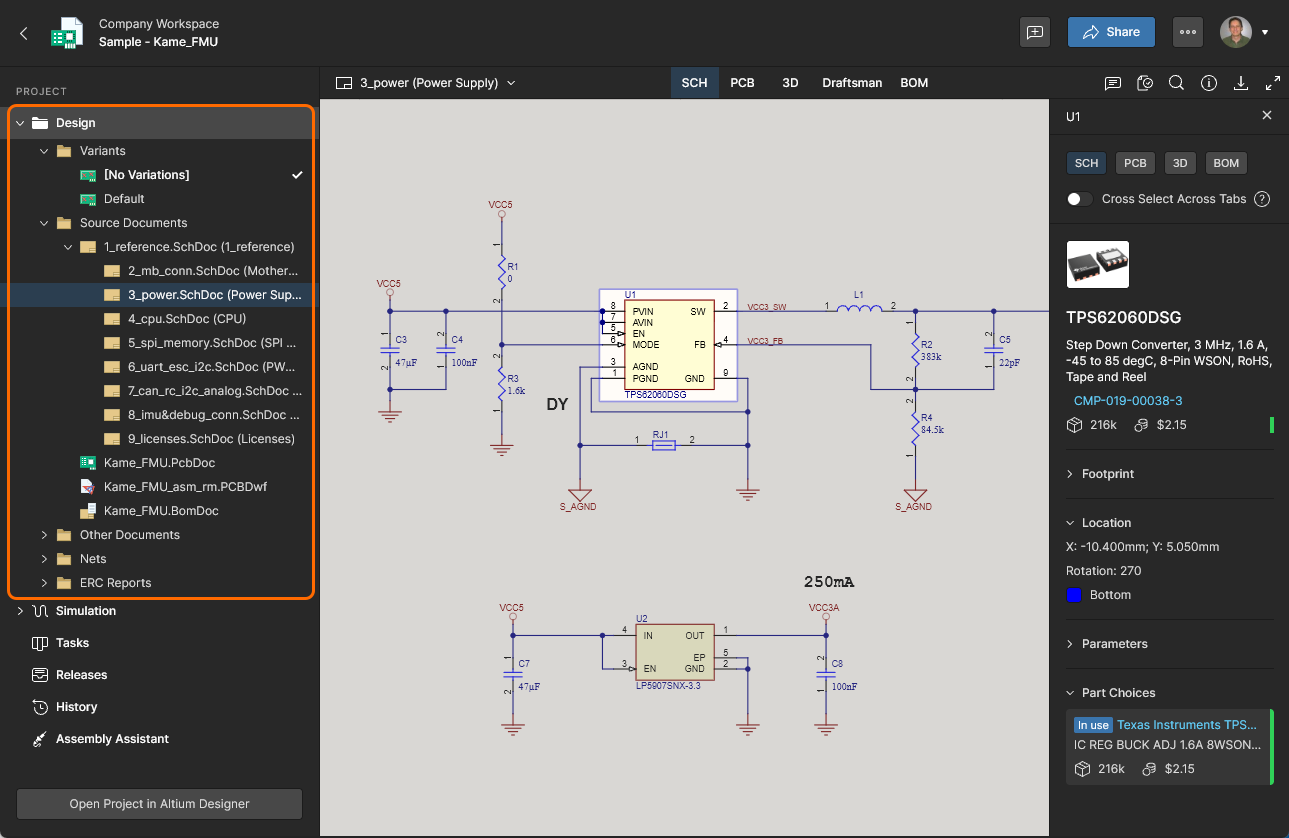Click the search magnifier icon

[1176, 83]
